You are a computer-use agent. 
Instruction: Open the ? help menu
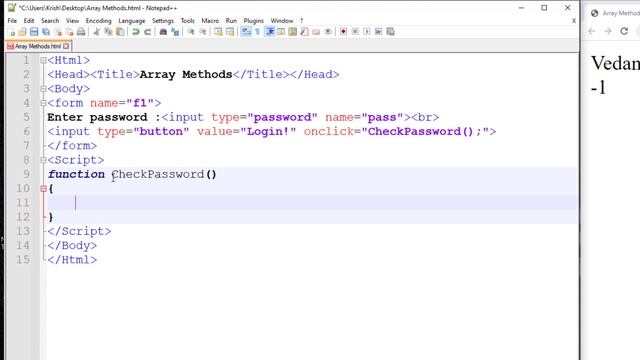[302, 20]
